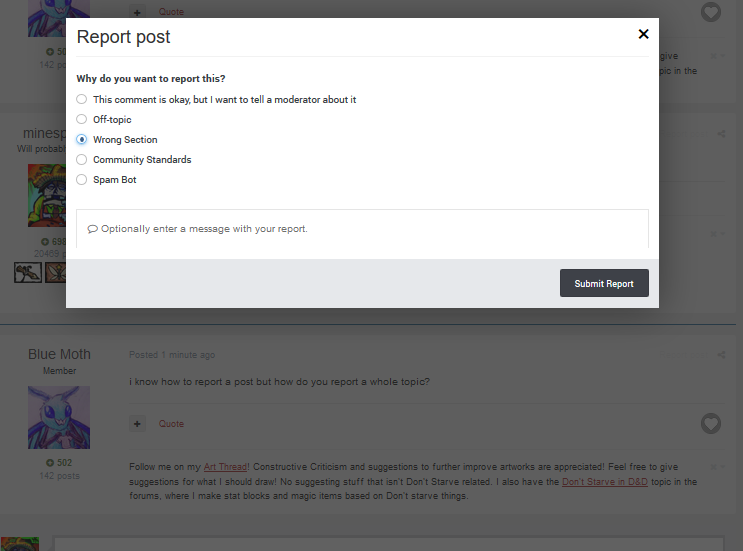Click the green reputation icon beside 502
This screenshot has width=743, height=551.
point(50,463)
